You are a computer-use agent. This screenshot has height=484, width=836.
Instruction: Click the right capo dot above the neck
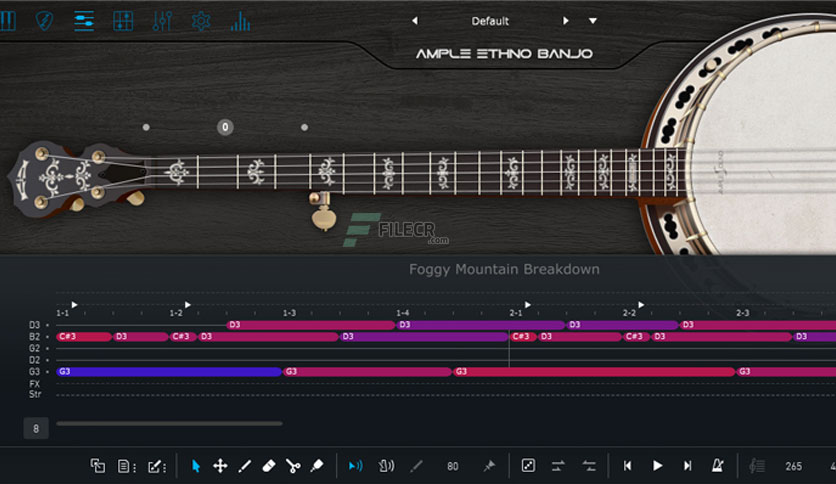304,127
